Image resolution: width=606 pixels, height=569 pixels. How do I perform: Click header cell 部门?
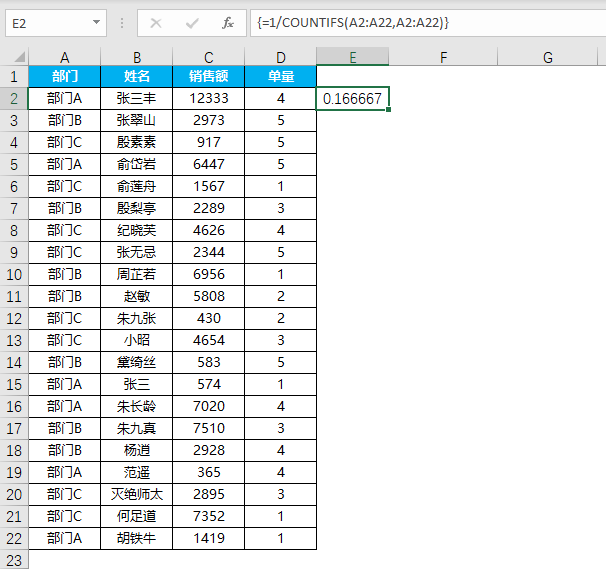[x=65, y=77]
